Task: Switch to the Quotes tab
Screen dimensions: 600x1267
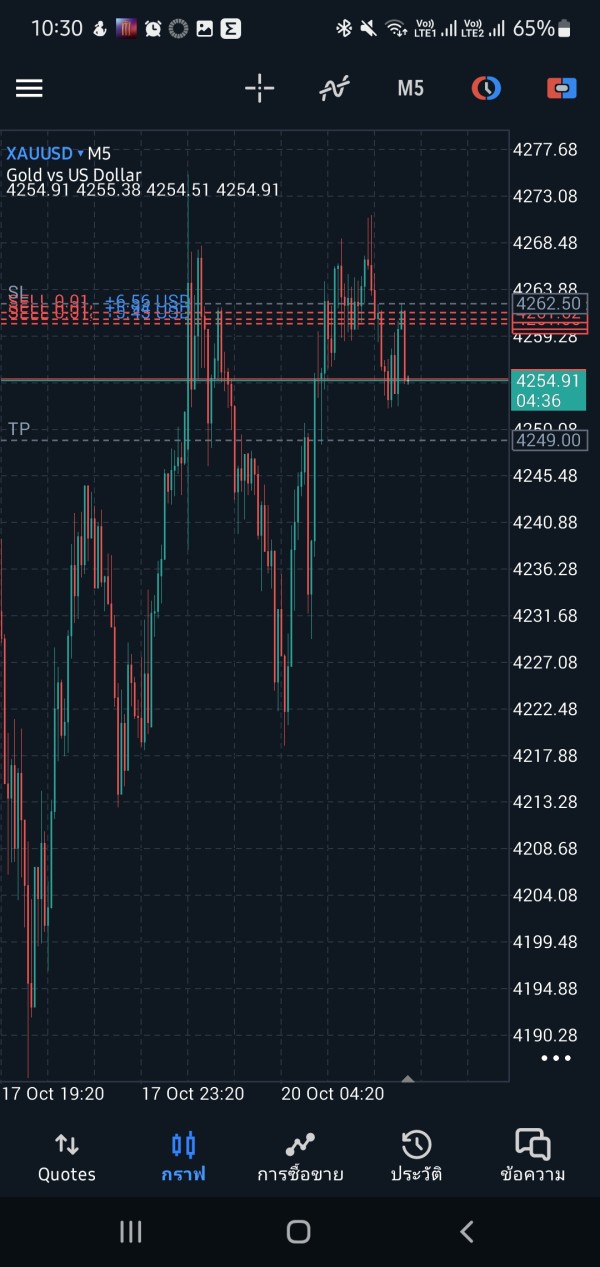Action: [66, 1157]
